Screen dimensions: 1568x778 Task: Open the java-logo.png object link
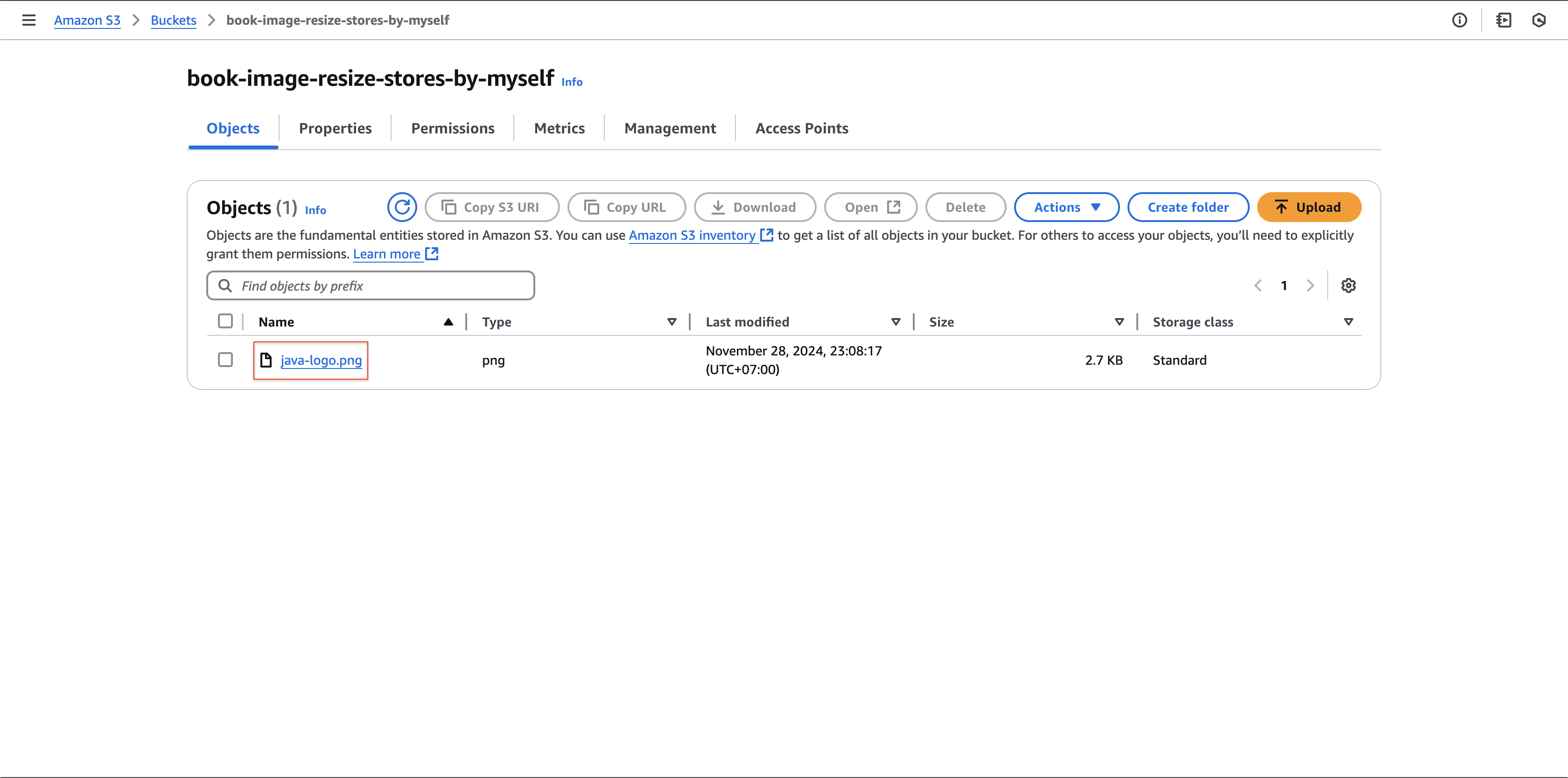click(321, 360)
